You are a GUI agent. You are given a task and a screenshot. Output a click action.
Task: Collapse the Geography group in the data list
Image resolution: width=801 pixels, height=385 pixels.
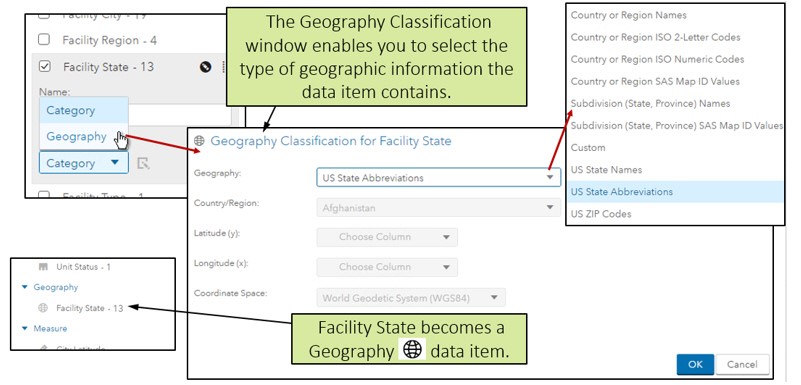tap(25, 287)
